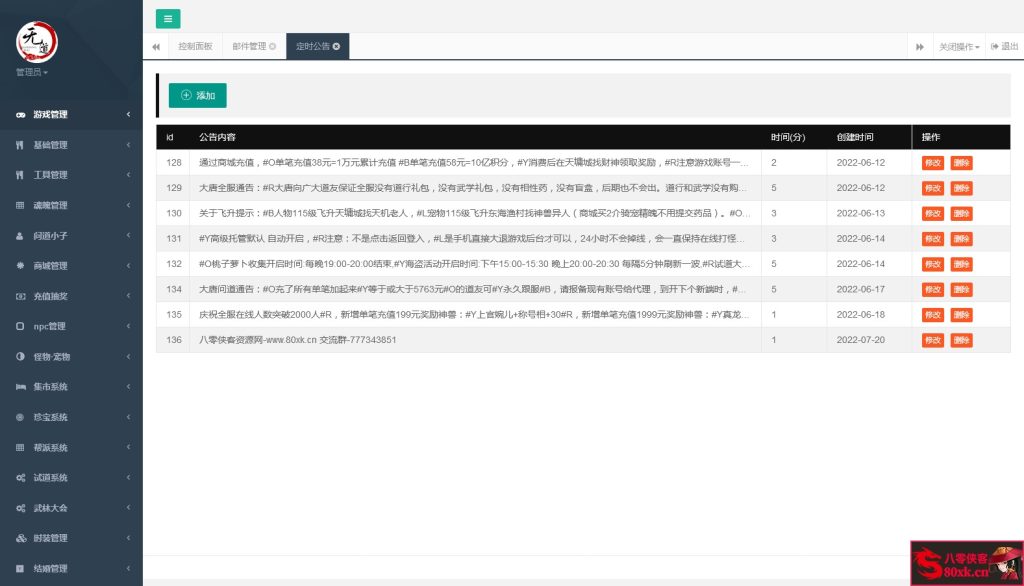Switch to the 控制面板 tab

[x=197, y=46]
